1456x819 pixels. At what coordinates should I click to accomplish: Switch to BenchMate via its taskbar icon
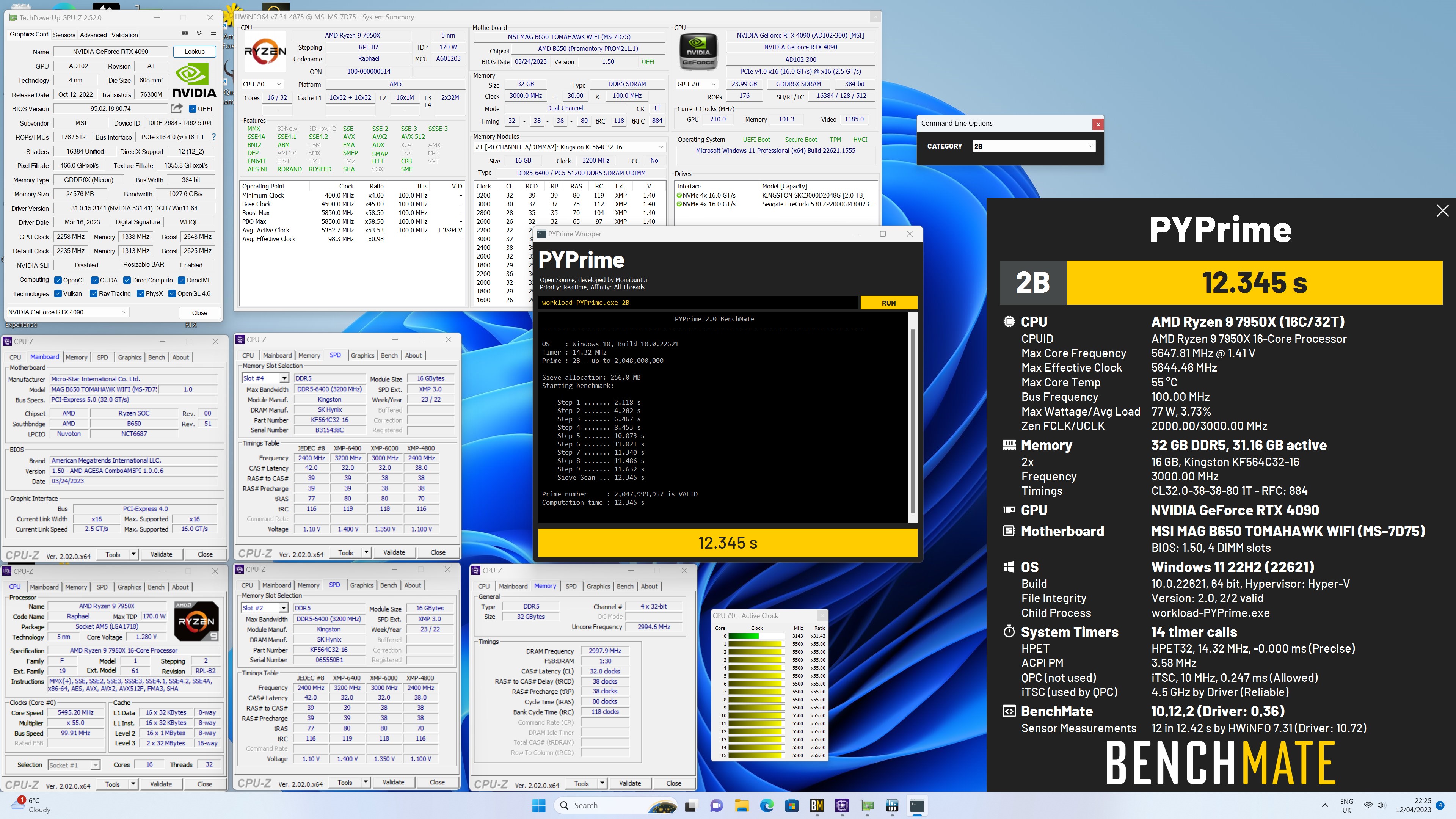click(817, 805)
